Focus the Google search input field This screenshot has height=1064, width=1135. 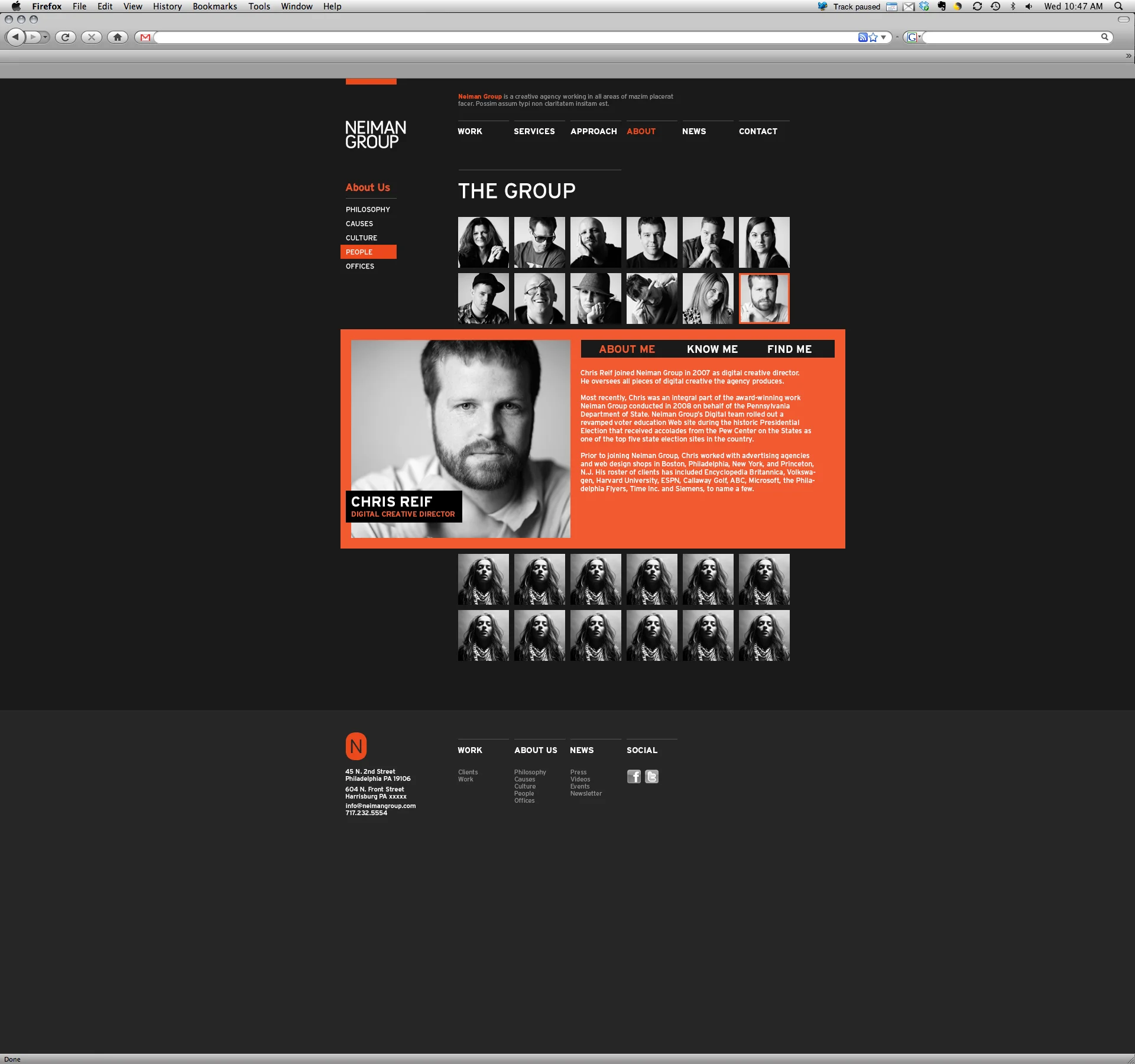(1010, 37)
